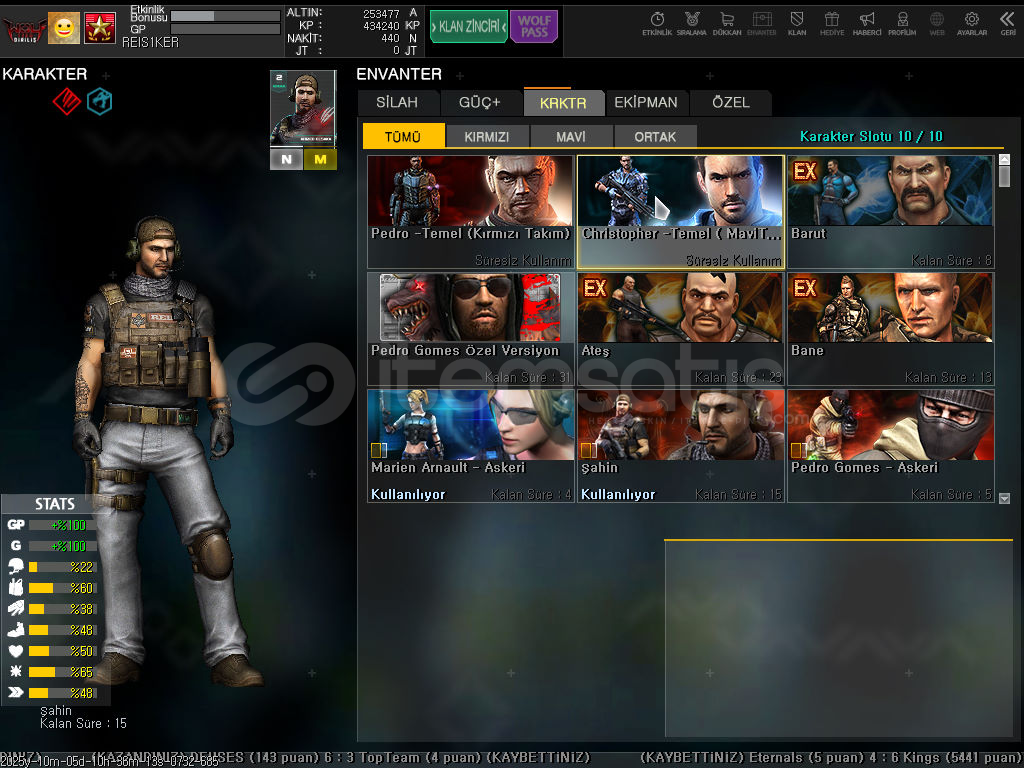Click the heart stat icon
This screenshot has width=1024, height=768.
pyautogui.click(x=16, y=650)
